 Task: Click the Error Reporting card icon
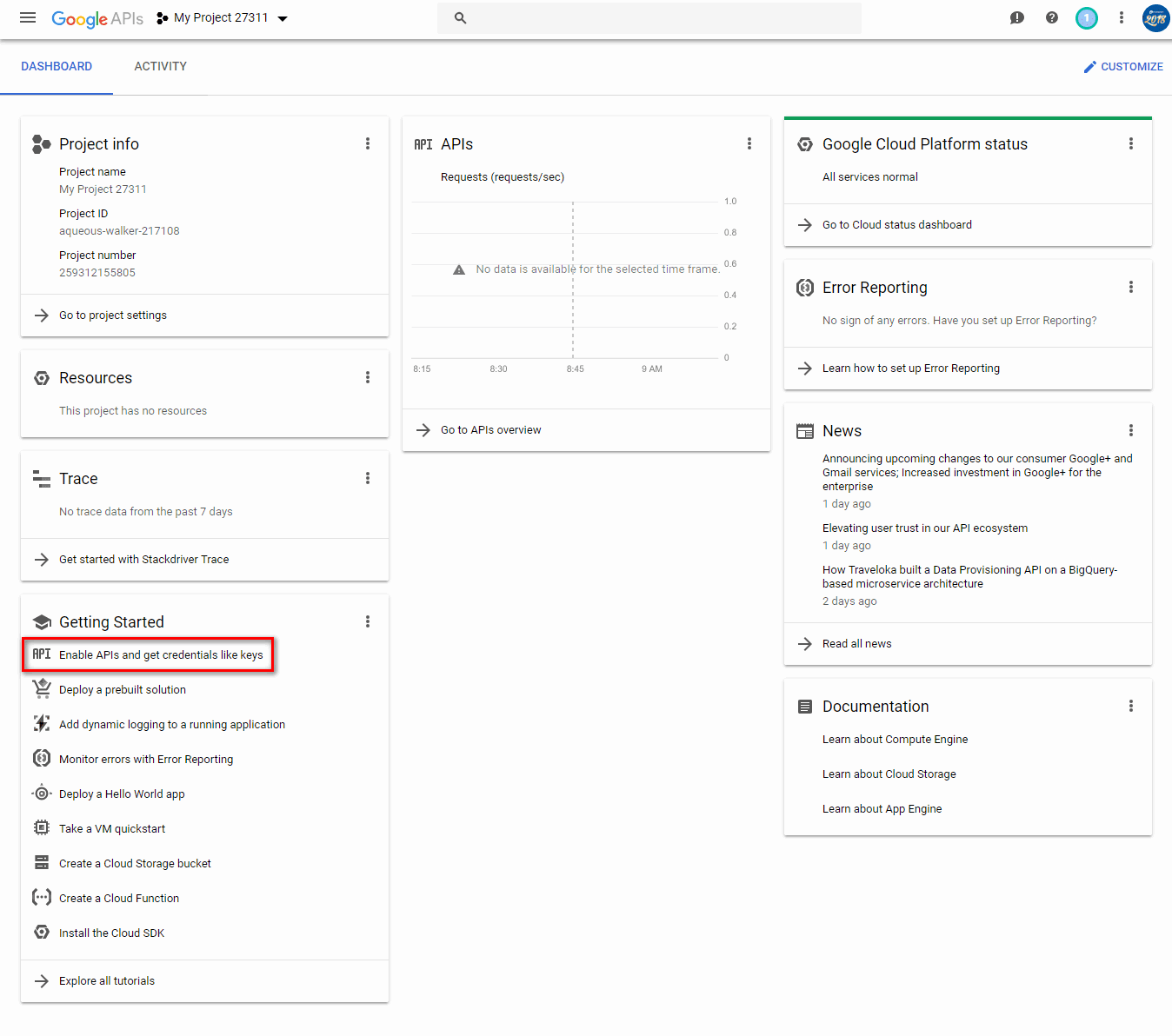click(805, 287)
